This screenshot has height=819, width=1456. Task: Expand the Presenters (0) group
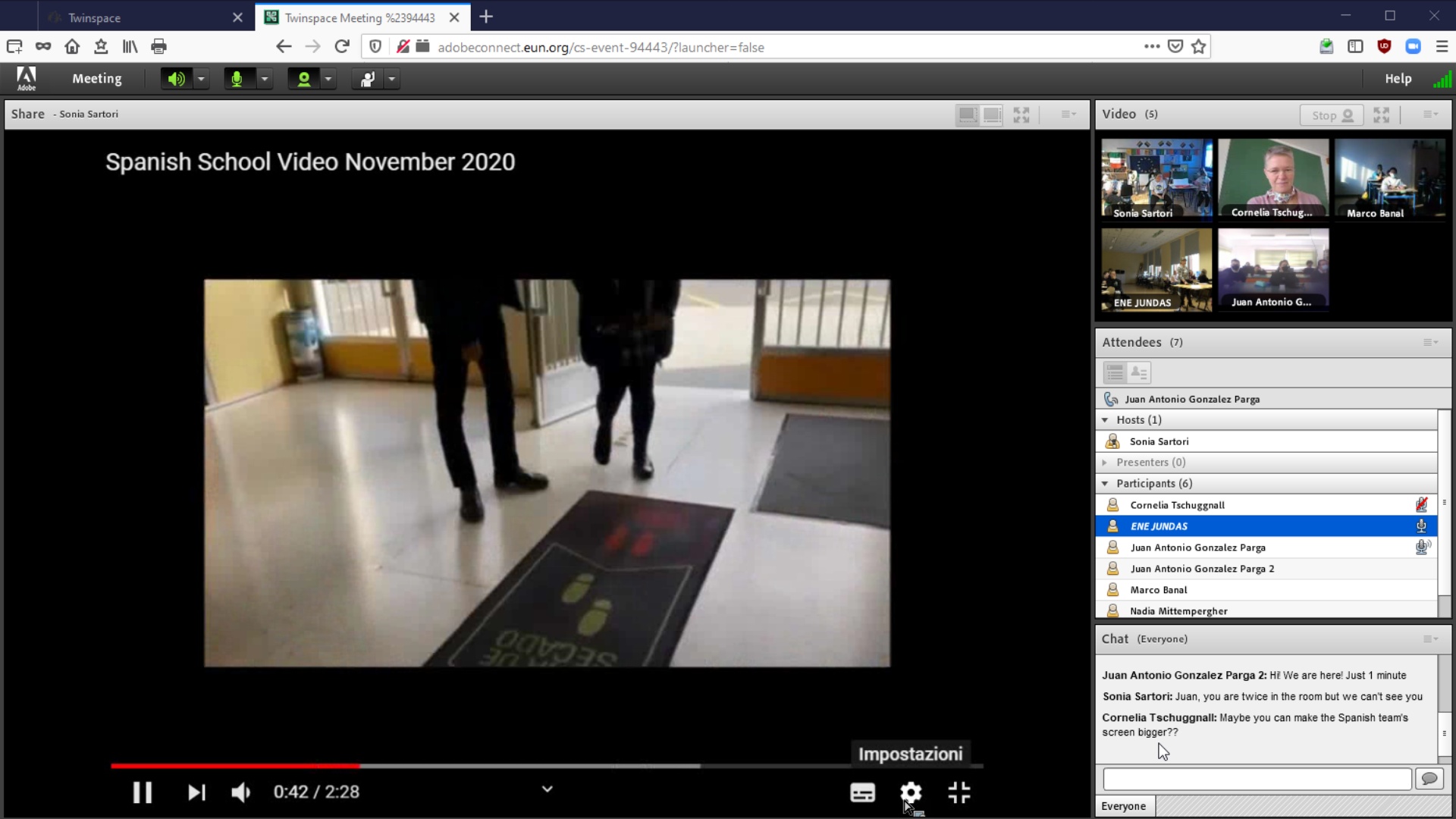tap(1105, 463)
